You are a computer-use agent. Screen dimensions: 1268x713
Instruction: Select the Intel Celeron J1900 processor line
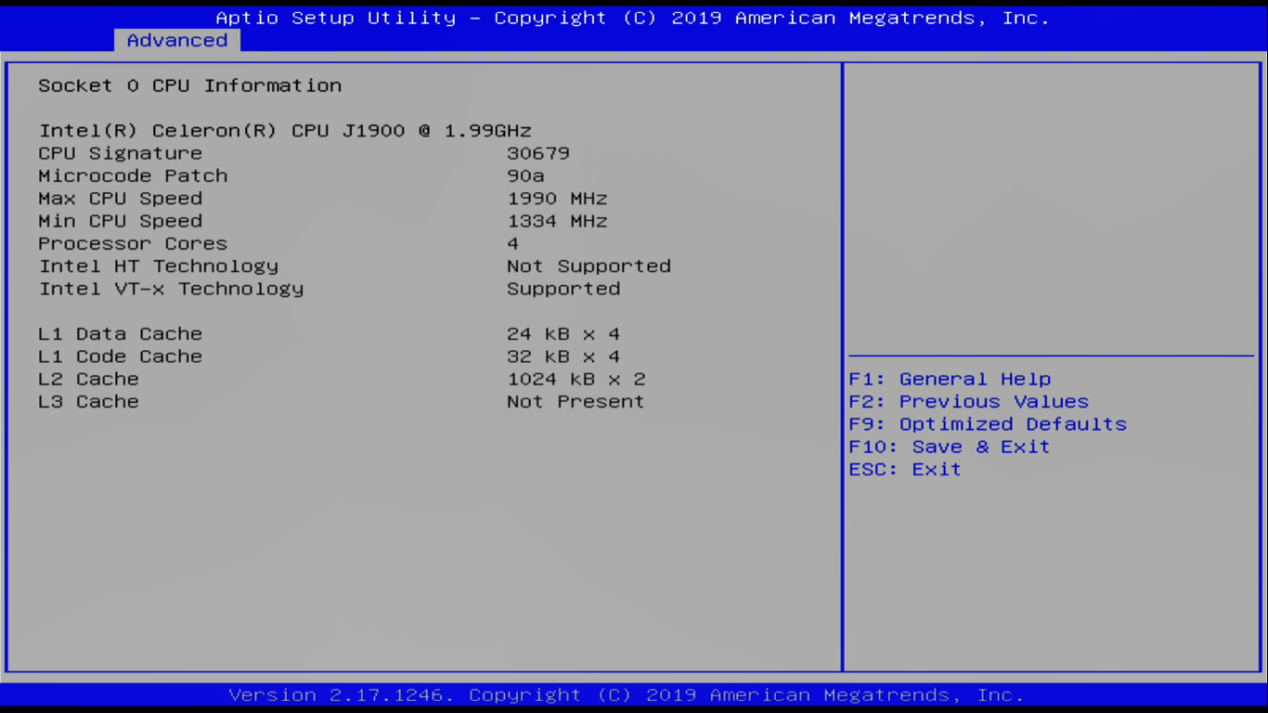click(285, 131)
